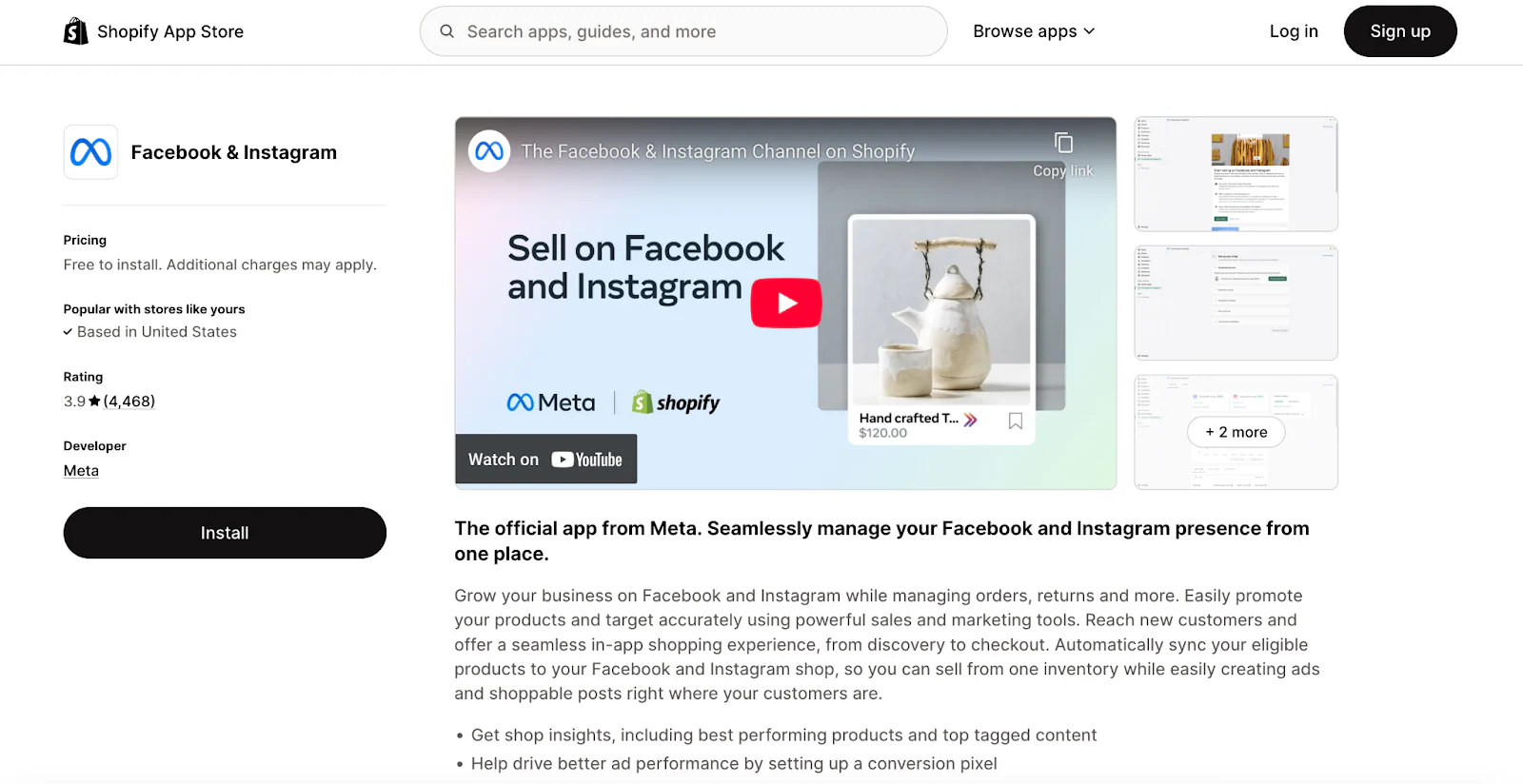Click the Shopify App Store header text
This screenshot has height=784, width=1523.
[169, 31]
